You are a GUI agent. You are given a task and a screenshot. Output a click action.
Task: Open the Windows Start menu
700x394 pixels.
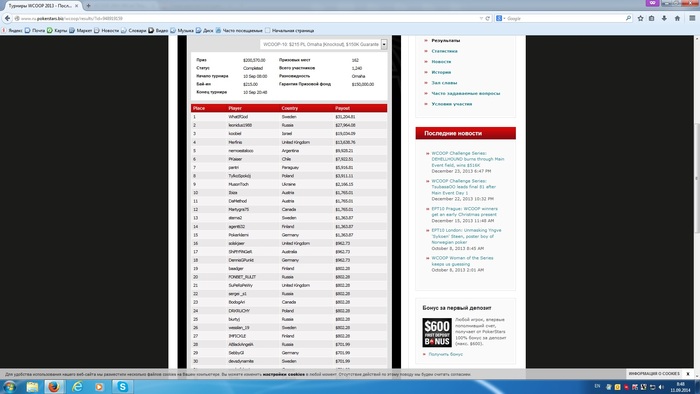click(x=9, y=386)
